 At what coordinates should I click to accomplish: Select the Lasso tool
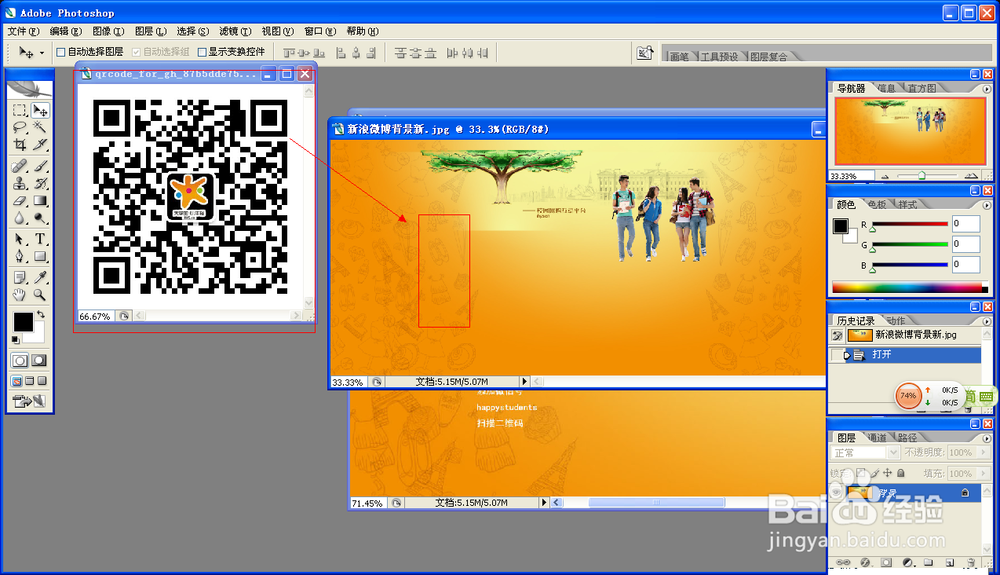(x=20, y=127)
